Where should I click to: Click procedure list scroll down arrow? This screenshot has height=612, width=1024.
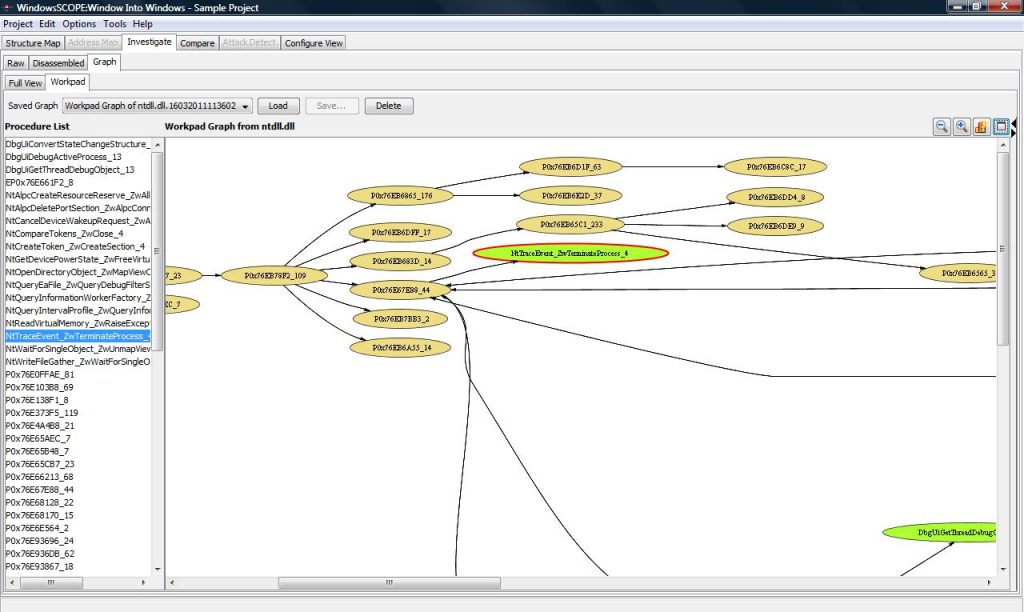click(157, 570)
